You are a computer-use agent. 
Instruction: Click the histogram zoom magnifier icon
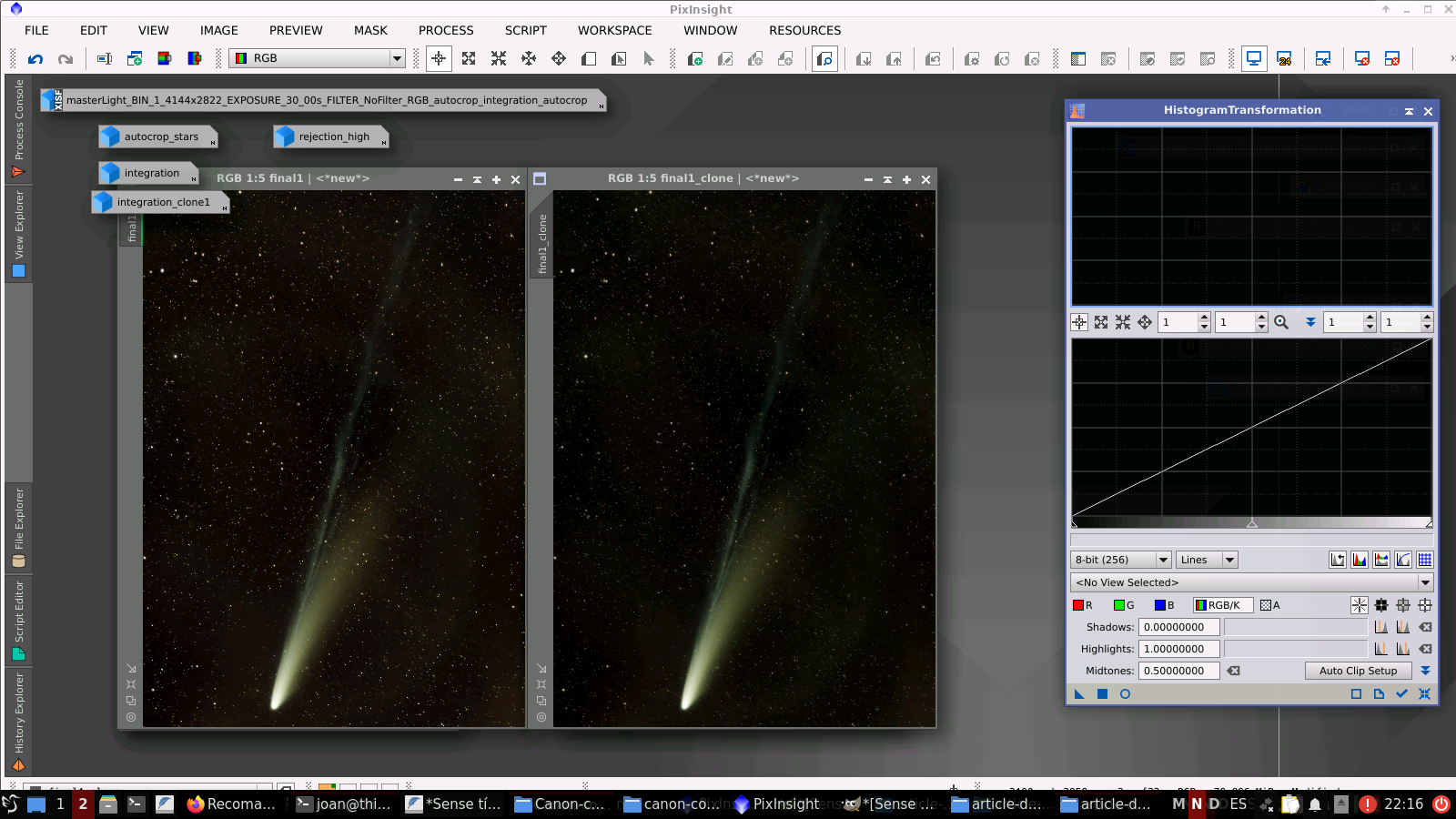(1281, 322)
